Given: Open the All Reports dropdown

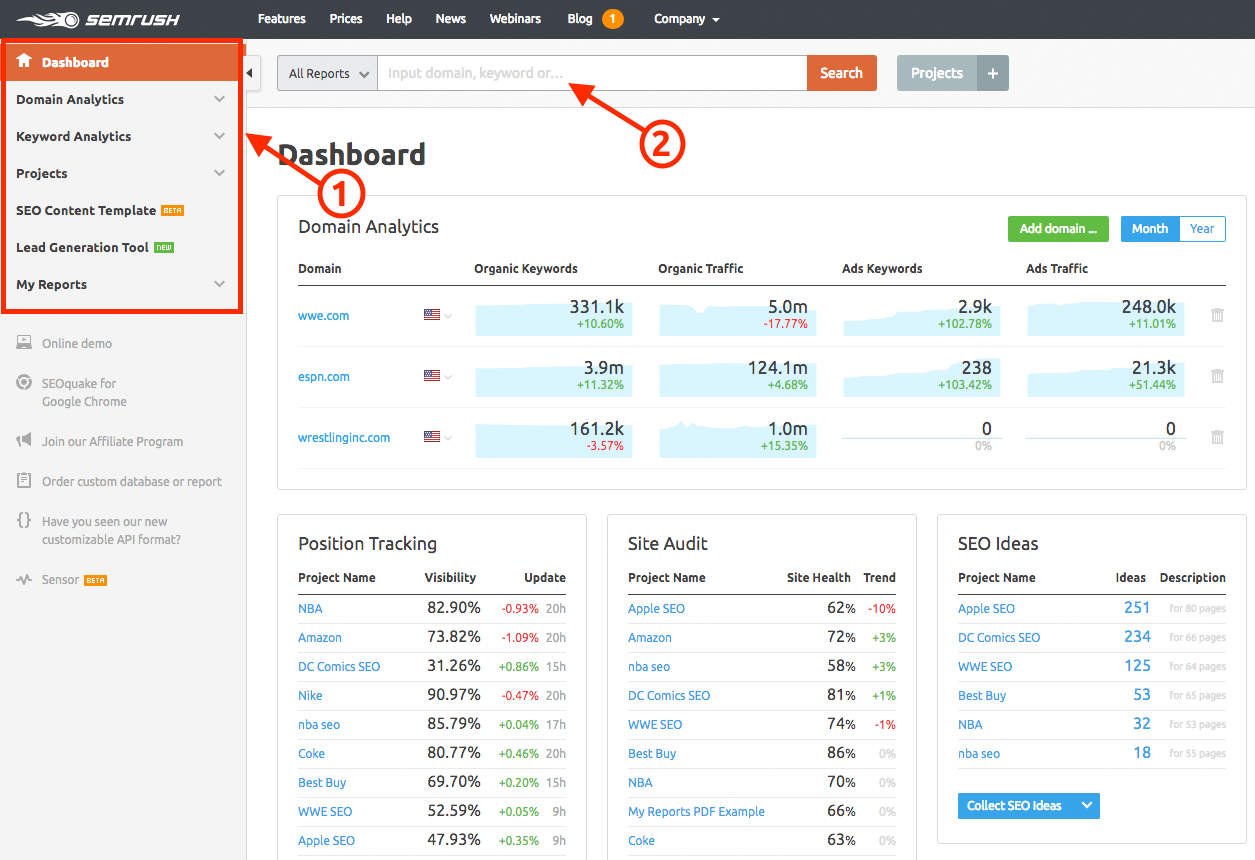Looking at the screenshot, I should pos(327,73).
